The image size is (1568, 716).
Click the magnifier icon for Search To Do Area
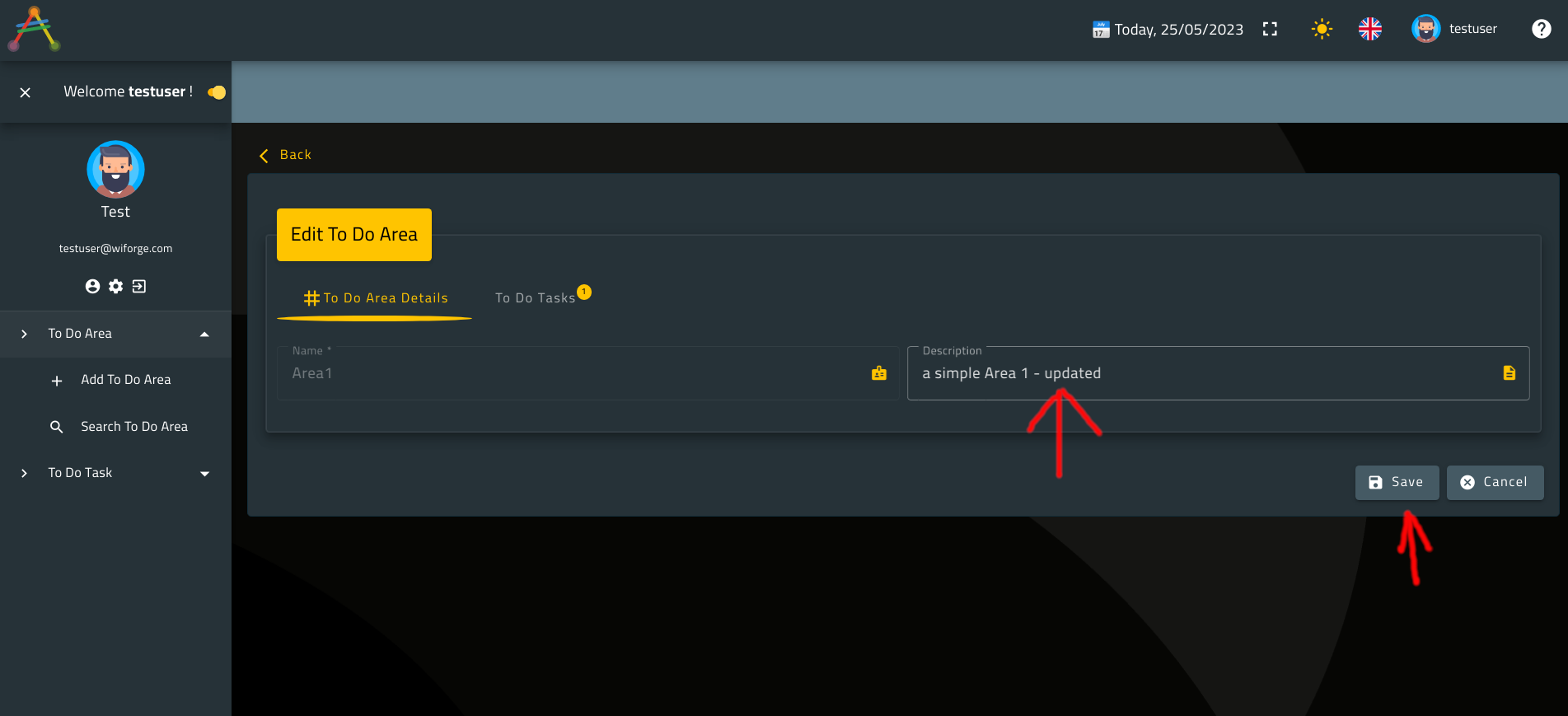[x=57, y=427]
